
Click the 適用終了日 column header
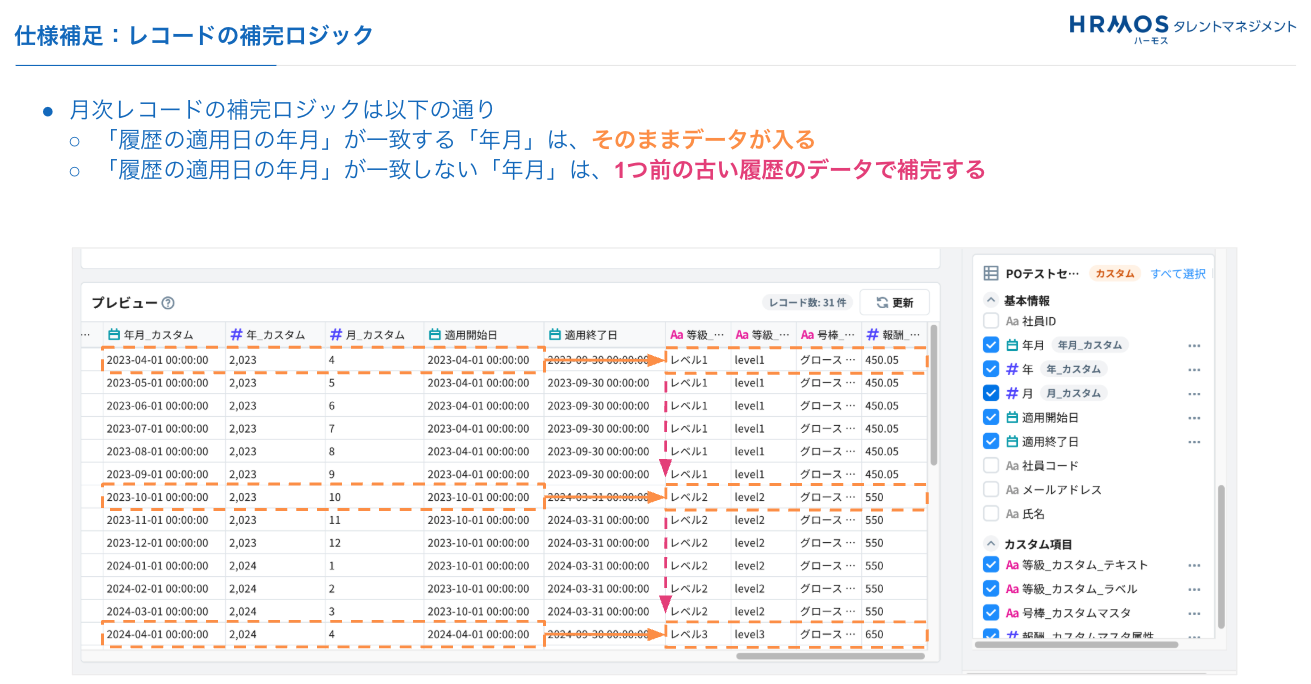[x=590, y=335]
